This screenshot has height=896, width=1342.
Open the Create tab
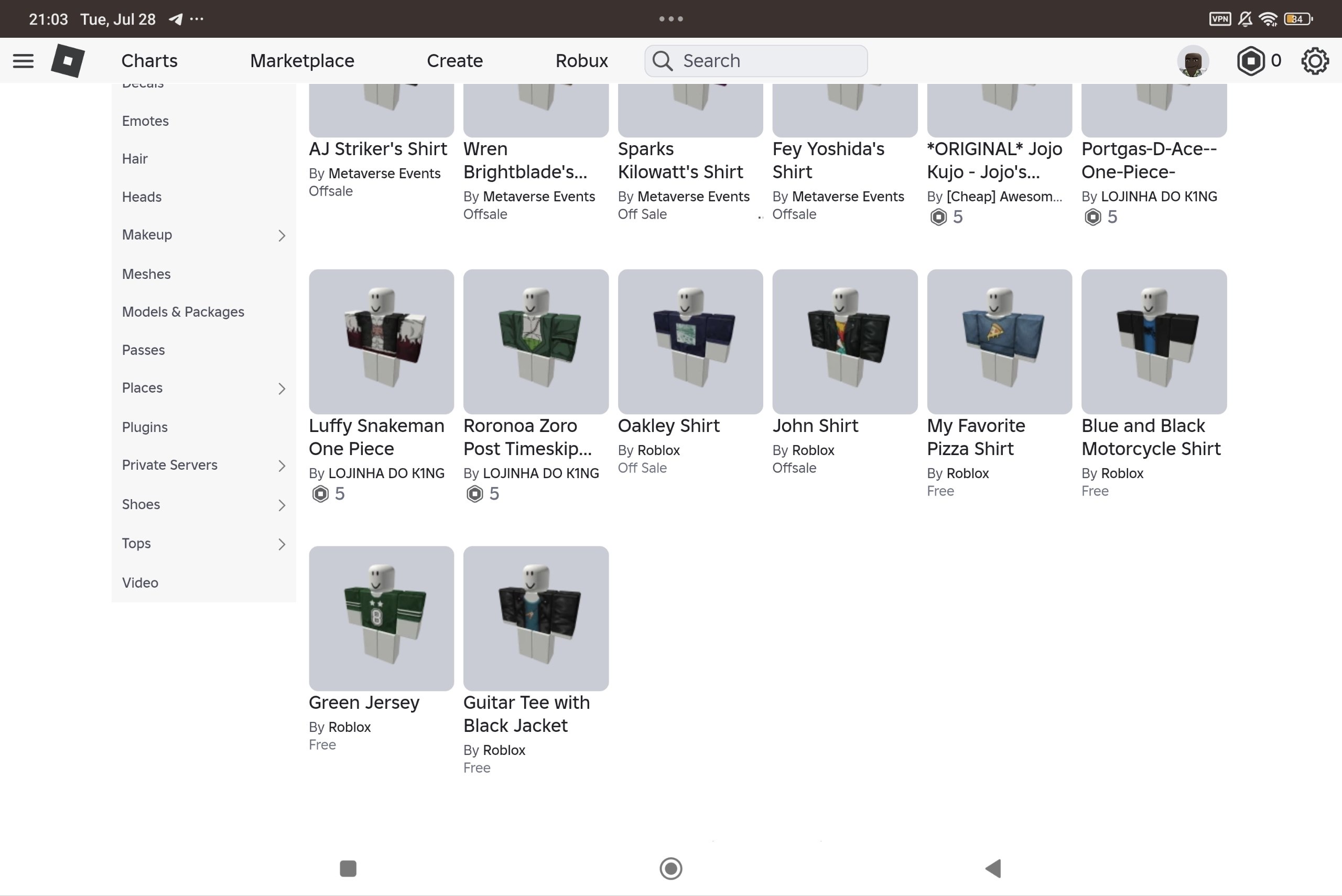pos(455,61)
